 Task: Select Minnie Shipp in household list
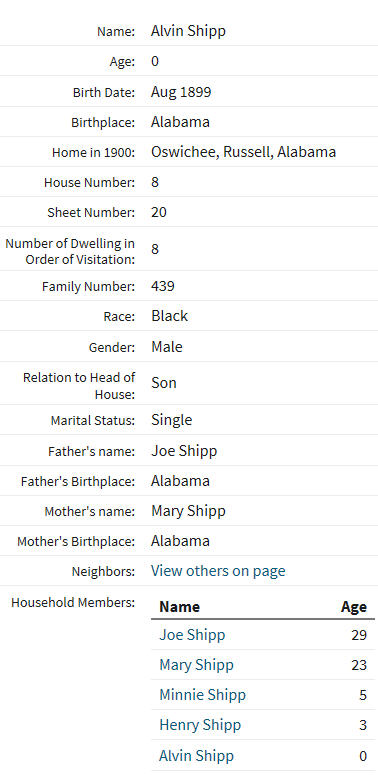tap(202, 695)
